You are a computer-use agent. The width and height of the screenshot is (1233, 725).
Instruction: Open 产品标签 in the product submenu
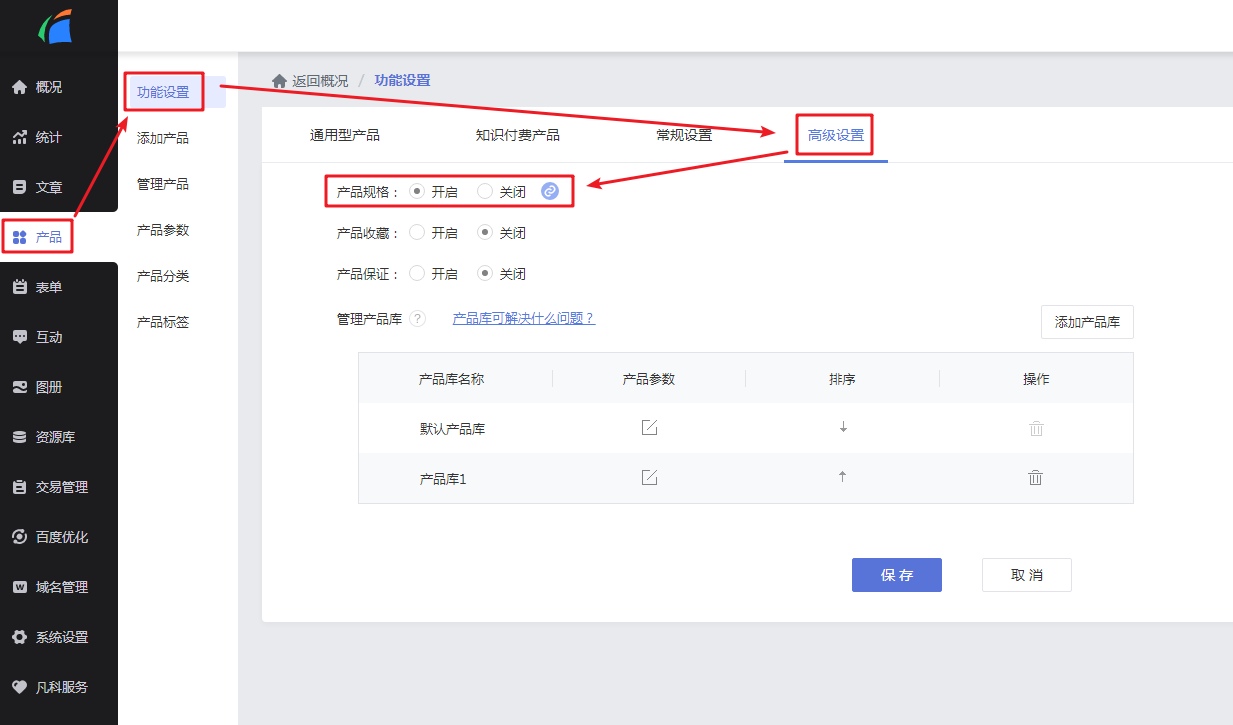point(163,322)
